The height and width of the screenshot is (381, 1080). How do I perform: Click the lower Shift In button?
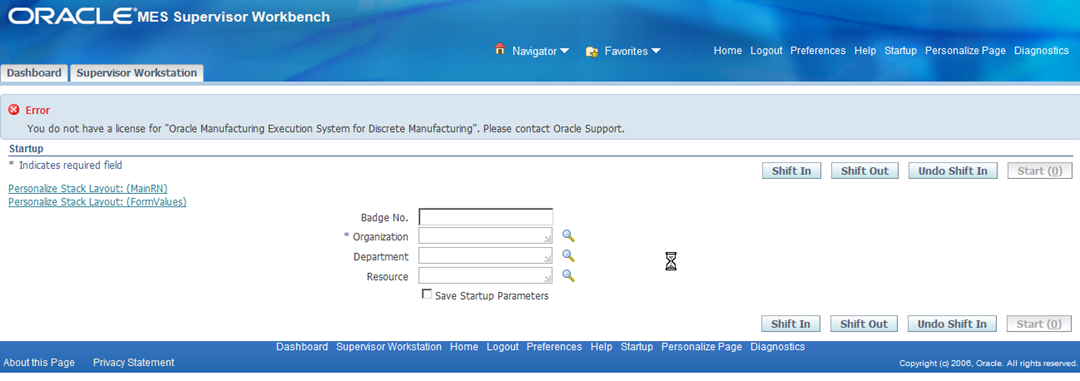click(791, 324)
